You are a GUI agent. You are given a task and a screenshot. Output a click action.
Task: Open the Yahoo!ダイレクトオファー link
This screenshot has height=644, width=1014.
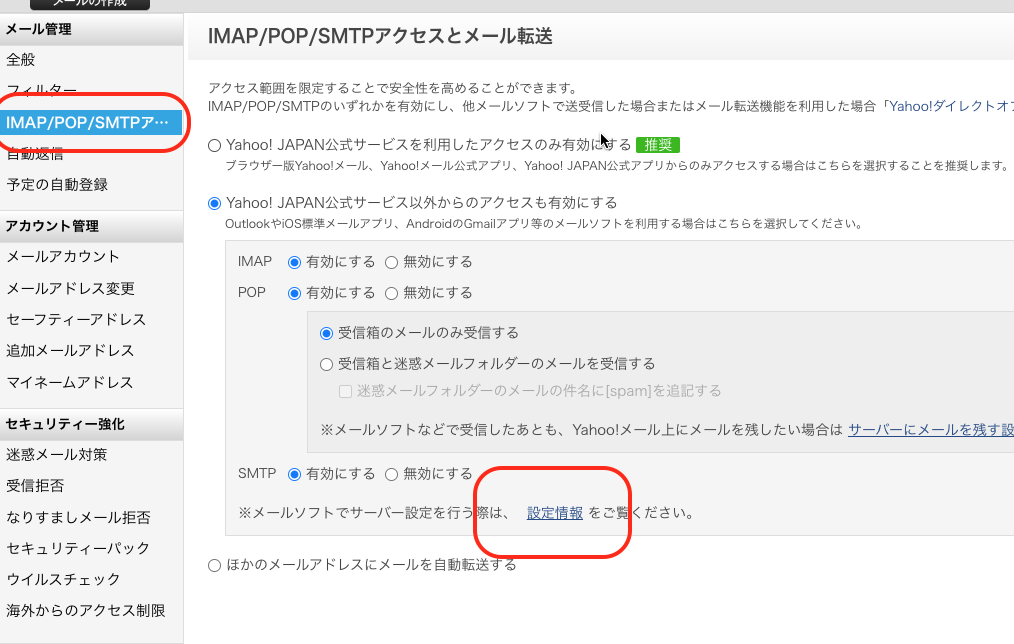click(x=951, y=106)
